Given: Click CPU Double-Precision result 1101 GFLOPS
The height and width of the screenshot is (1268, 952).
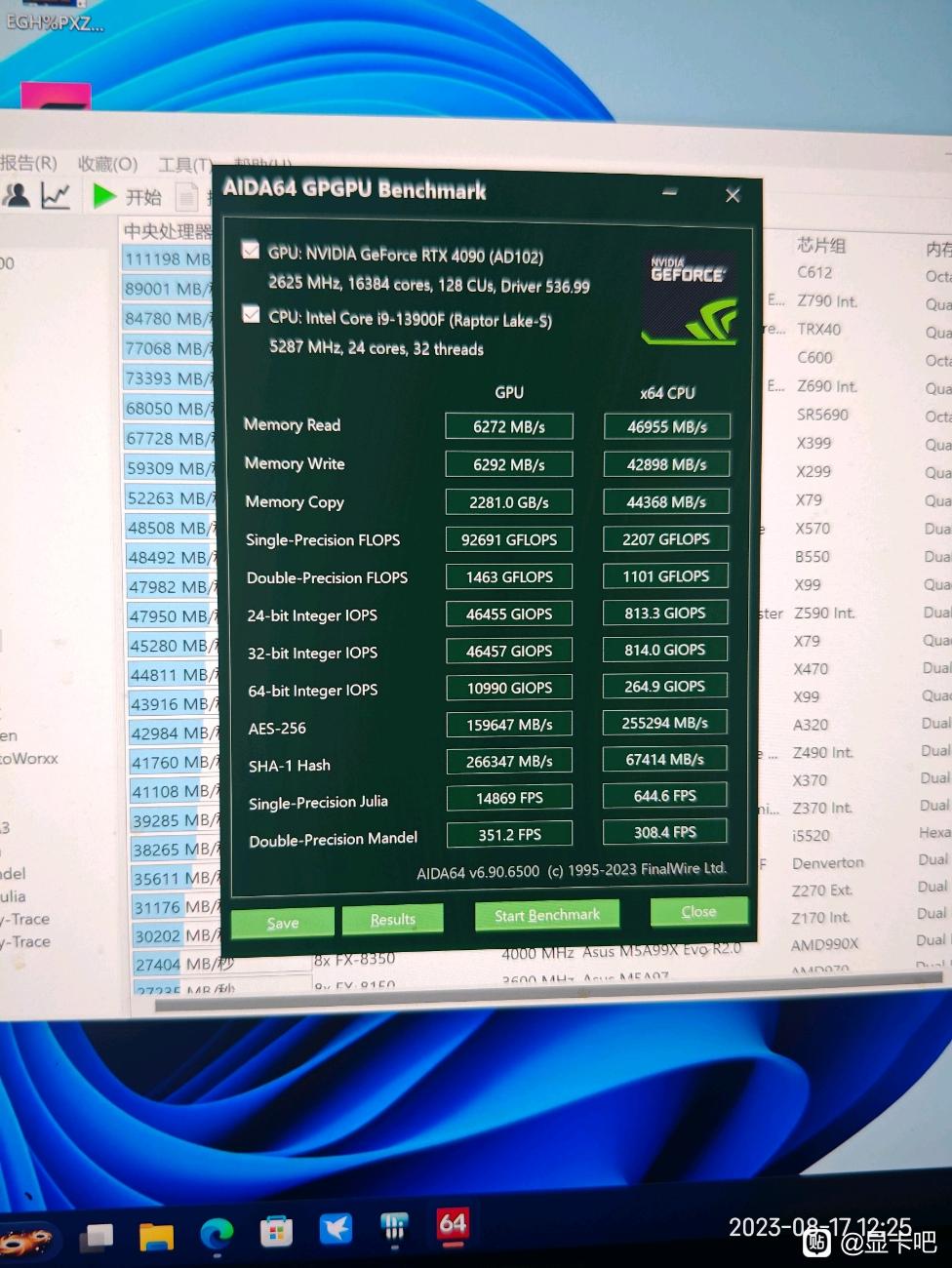Looking at the screenshot, I should [666, 575].
